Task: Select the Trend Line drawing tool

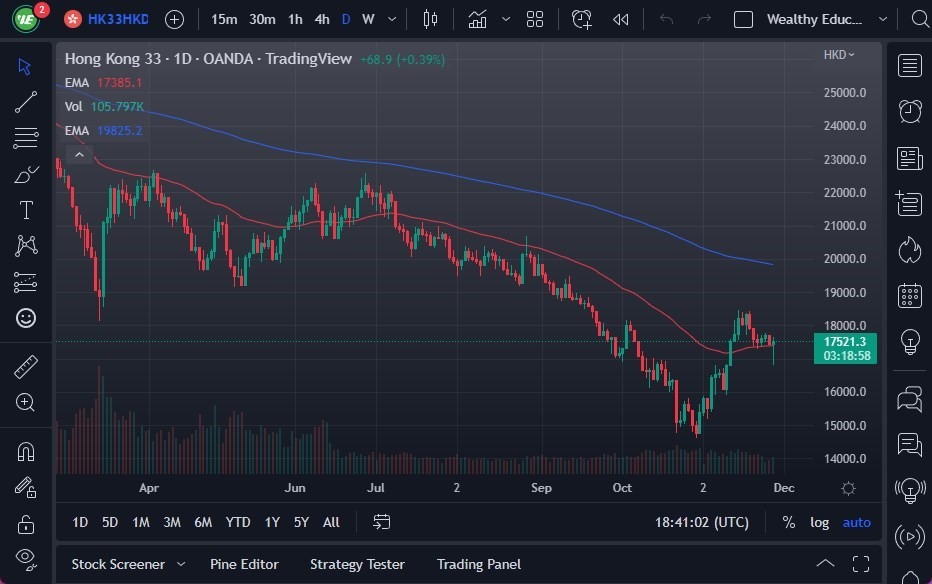Action: point(26,102)
